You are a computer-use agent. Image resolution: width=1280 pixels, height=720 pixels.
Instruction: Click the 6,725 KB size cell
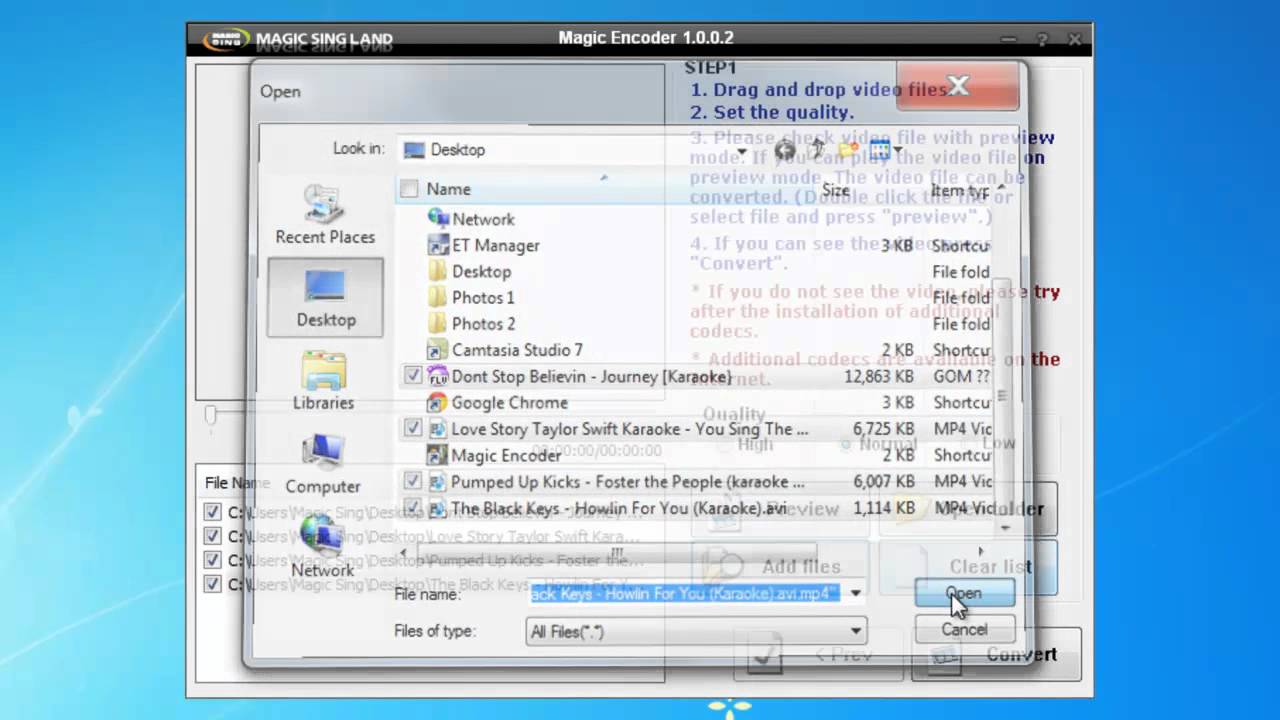click(x=884, y=428)
